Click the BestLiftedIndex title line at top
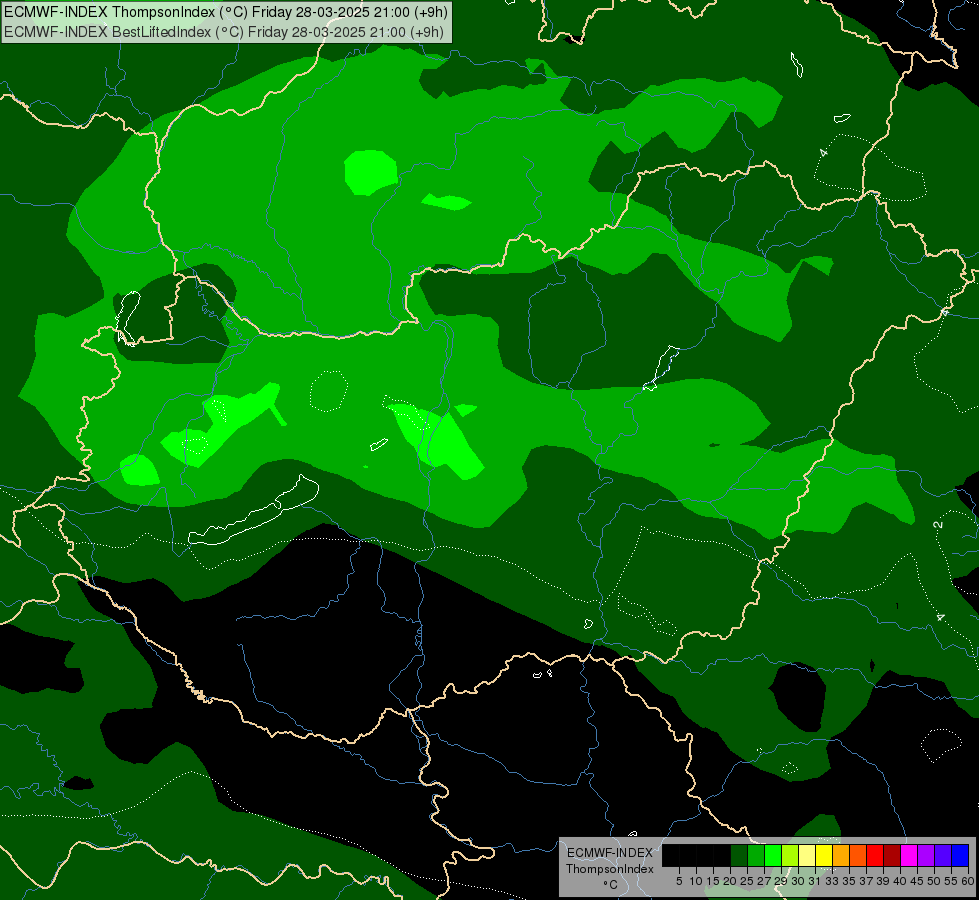The height and width of the screenshot is (900, 979). [224, 32]
